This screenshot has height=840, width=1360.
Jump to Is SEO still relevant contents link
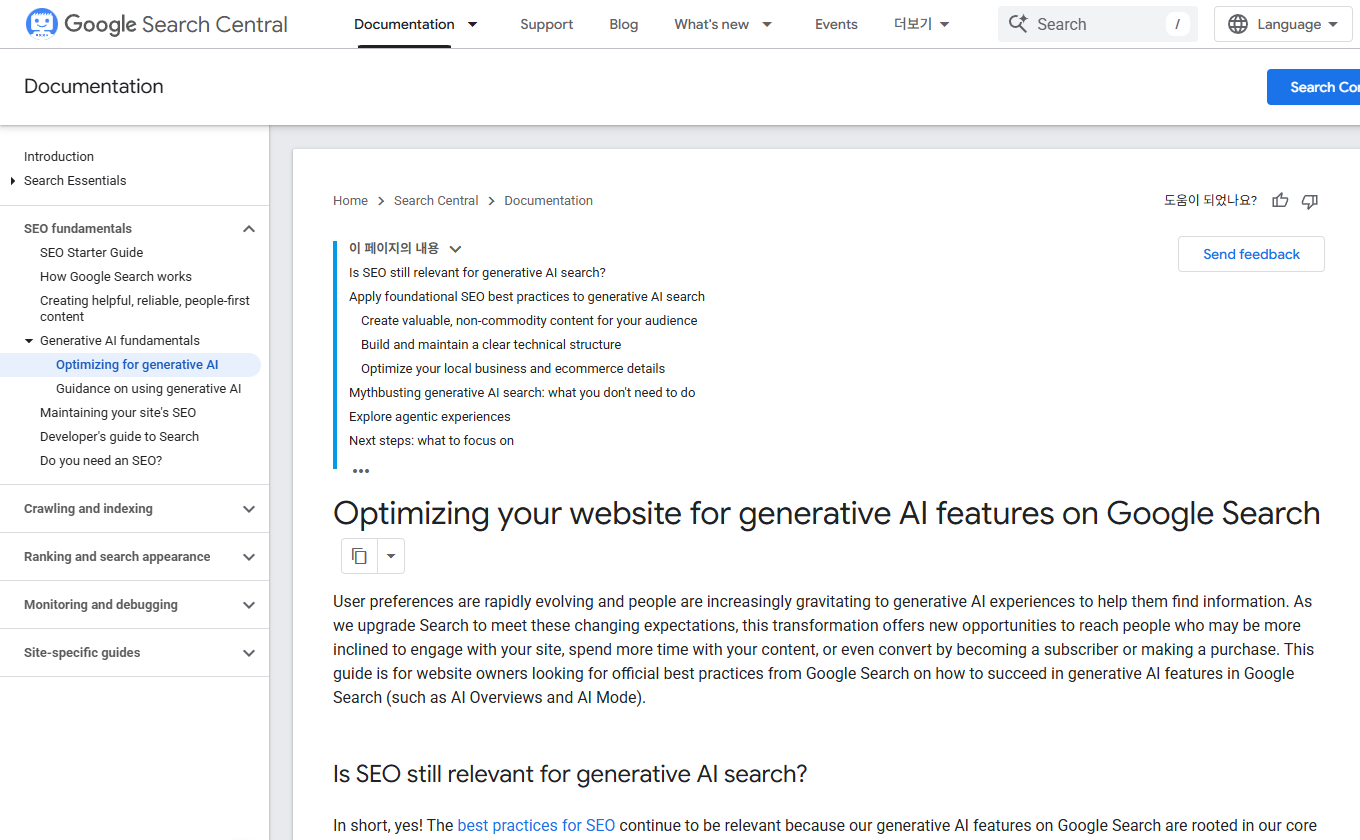coord(477,273)
